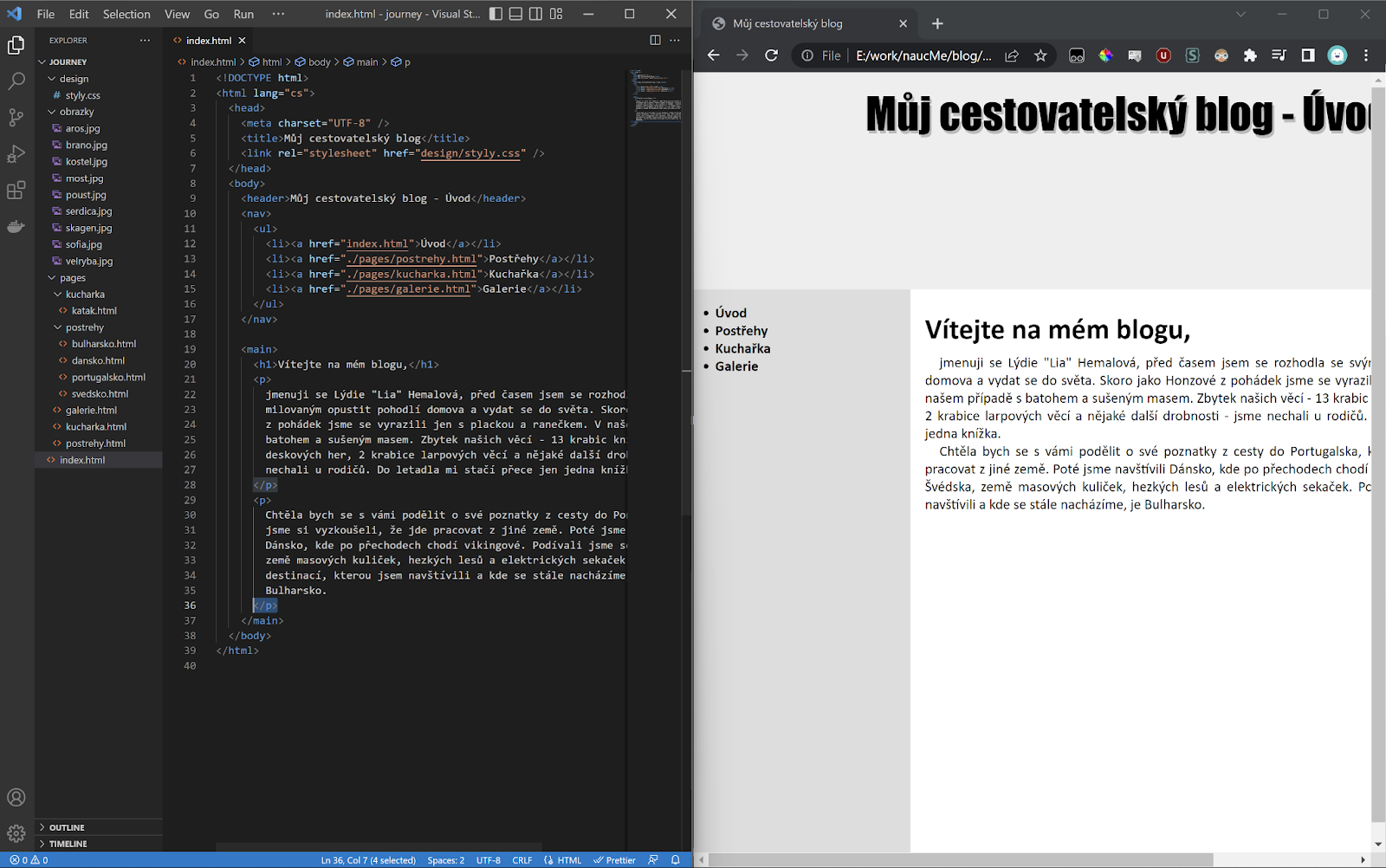1386x868 pixels.
Task: Reload the browser page
Action: tap(771, 55)
